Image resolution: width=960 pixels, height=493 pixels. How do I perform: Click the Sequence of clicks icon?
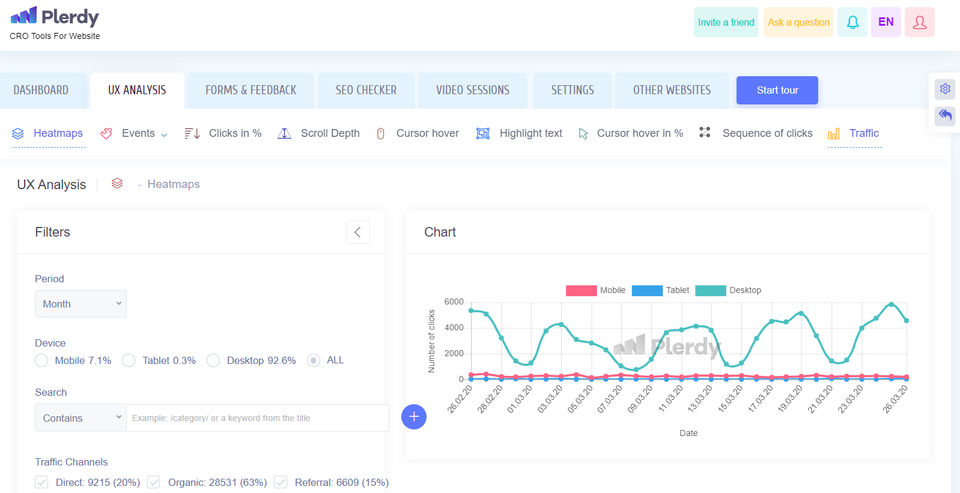705,133
